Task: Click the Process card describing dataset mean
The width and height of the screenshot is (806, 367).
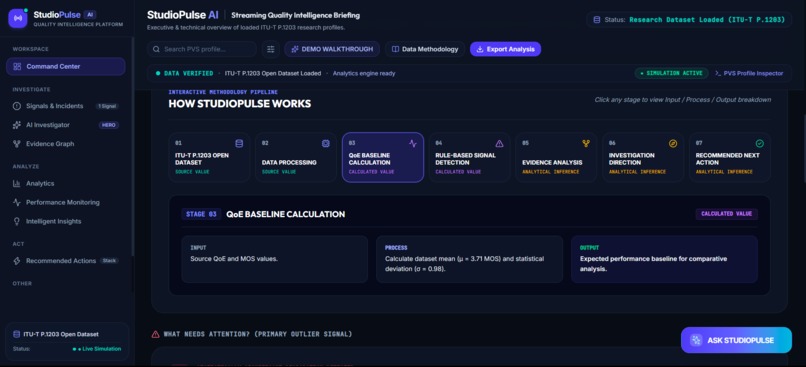Action: coord(469,259)
